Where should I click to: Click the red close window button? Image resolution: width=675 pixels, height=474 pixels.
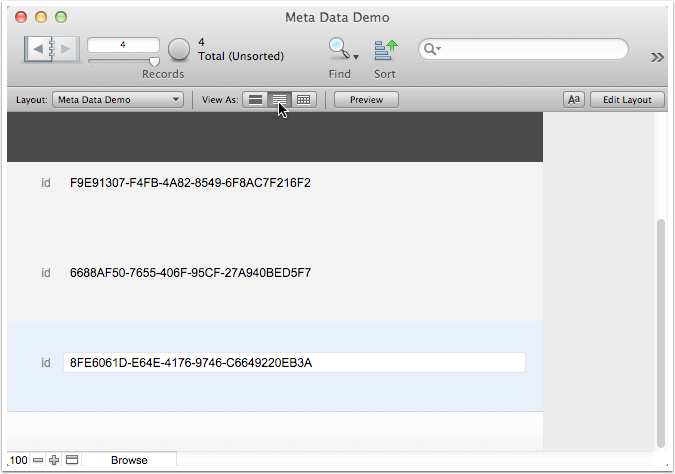pyautogui.click(x=21, y=17)
